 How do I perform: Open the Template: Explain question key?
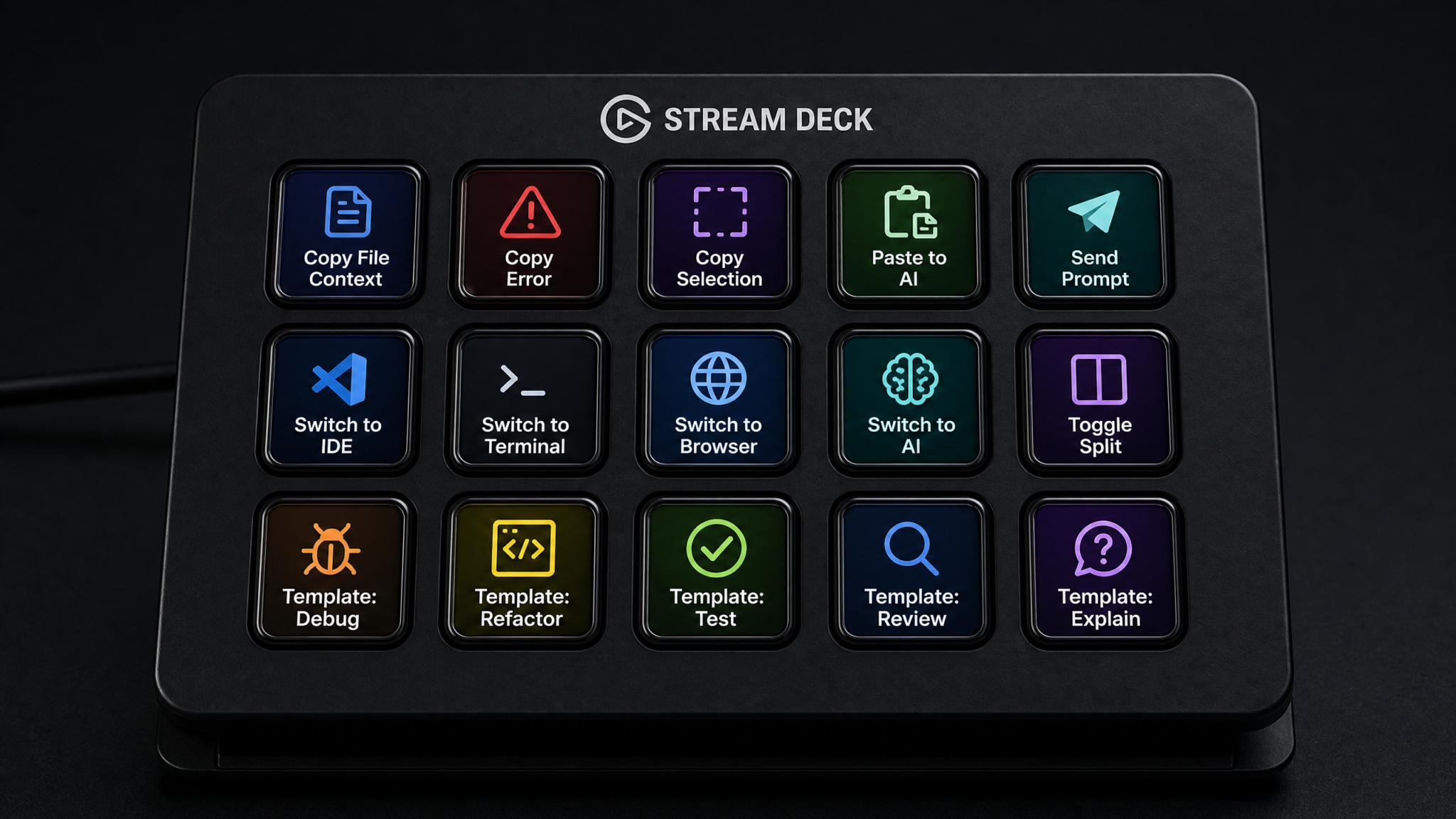click(1104, 571)
